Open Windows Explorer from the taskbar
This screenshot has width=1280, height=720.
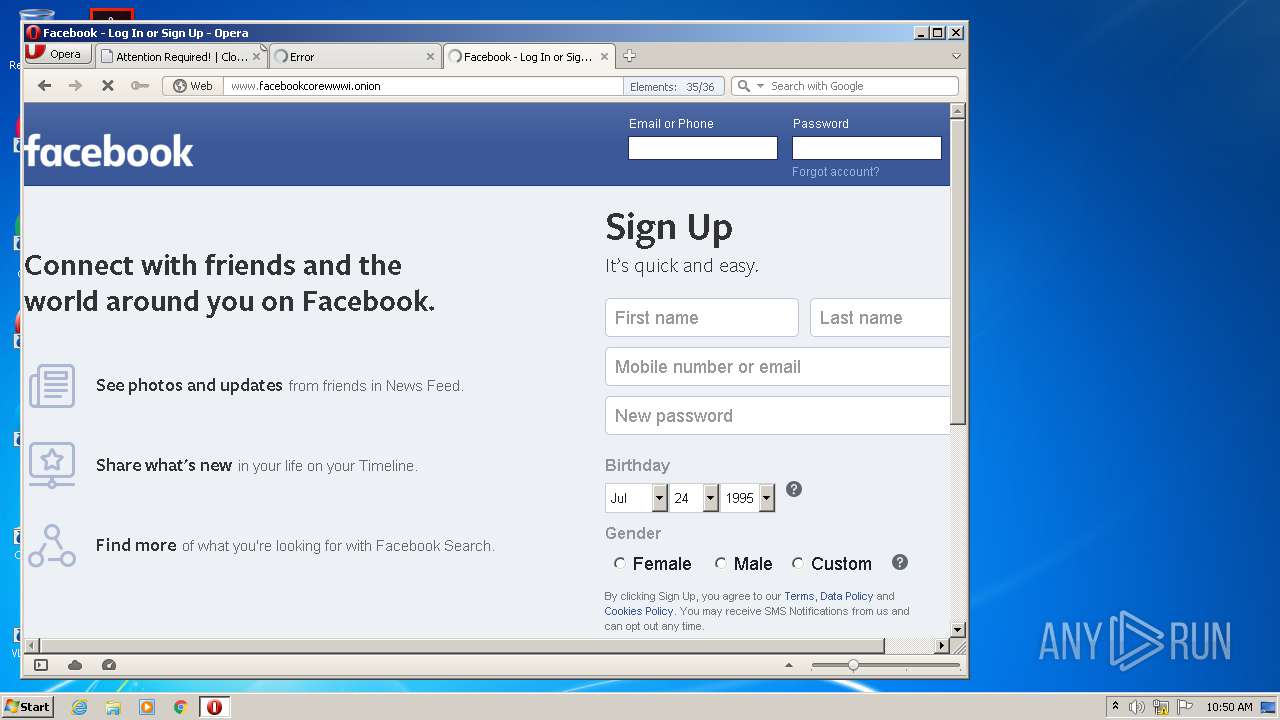(113, 707)
